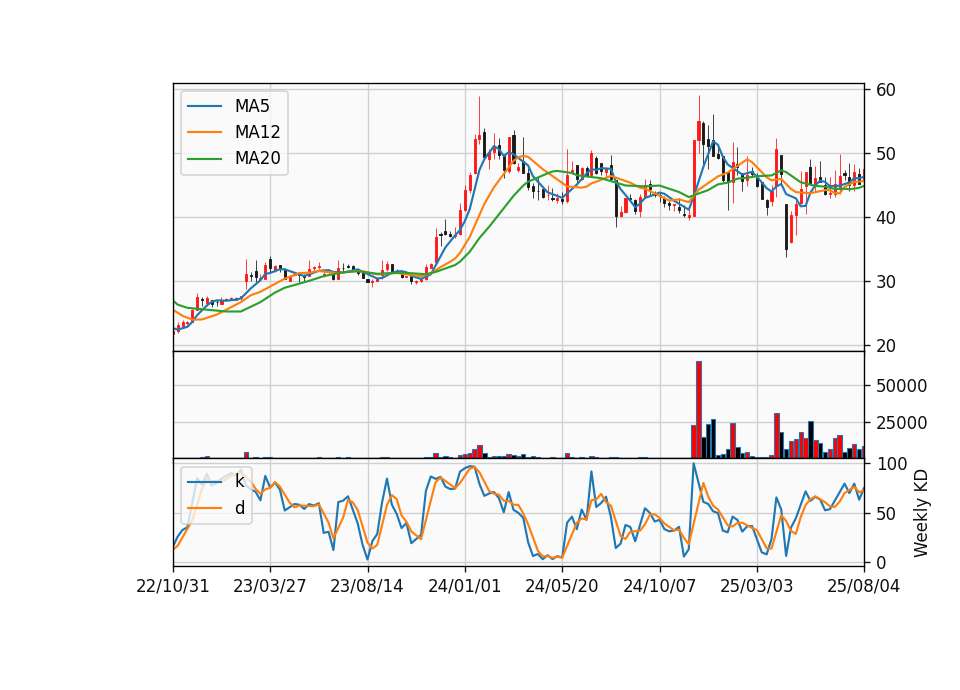The image size is (960, 690).
Task: Click the Weekly KD axis label
Action: (921, 513)
